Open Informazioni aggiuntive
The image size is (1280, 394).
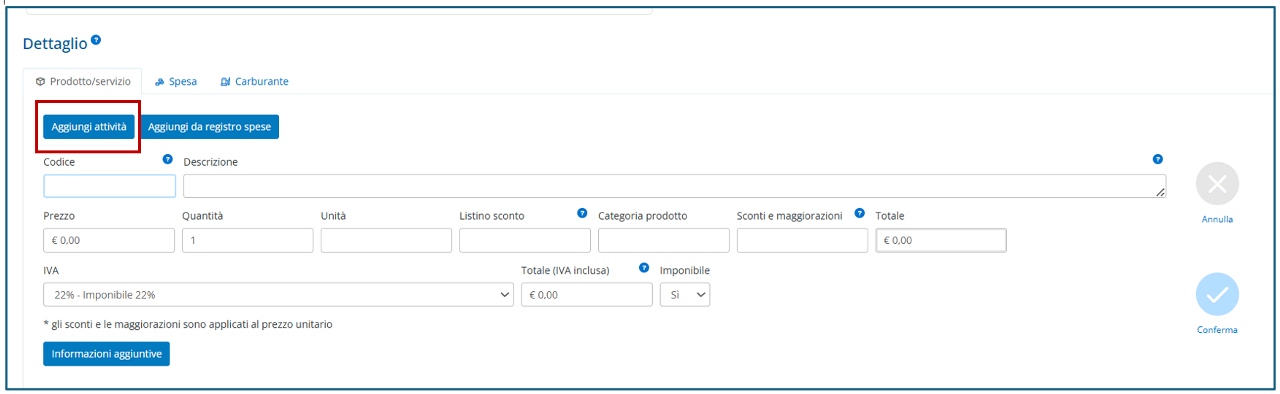point(106,354)
